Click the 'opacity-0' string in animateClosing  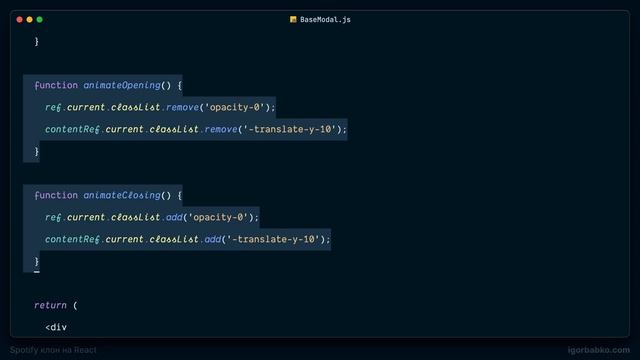click(218, 218)
